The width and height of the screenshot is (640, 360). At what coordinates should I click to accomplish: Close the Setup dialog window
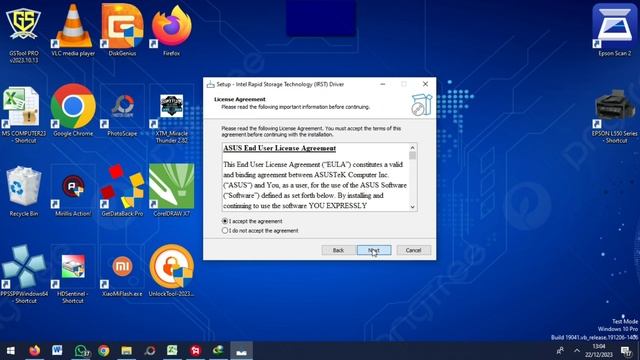click(425, 84)
